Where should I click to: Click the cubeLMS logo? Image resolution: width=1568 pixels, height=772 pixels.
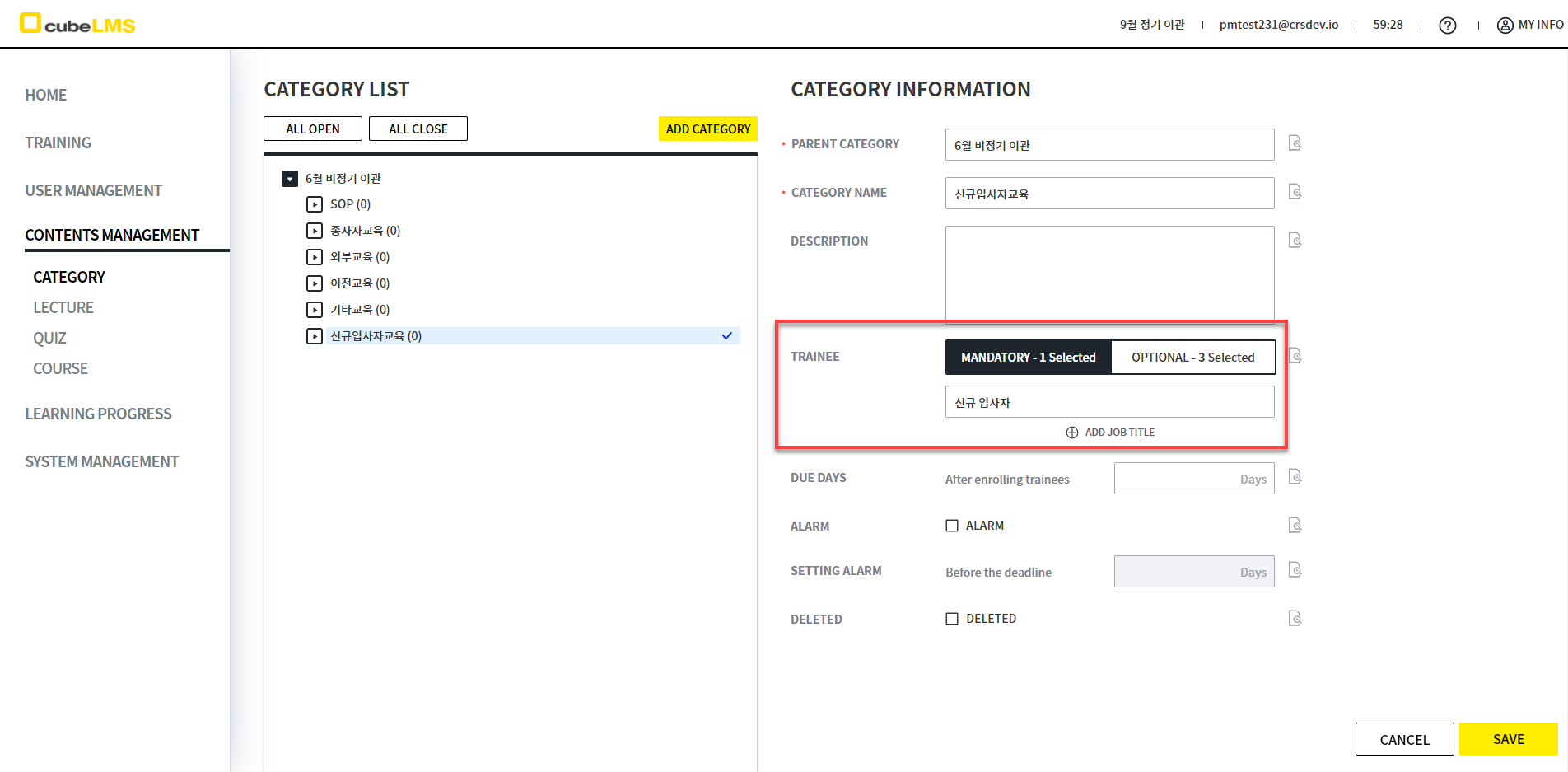pos(77,25)
